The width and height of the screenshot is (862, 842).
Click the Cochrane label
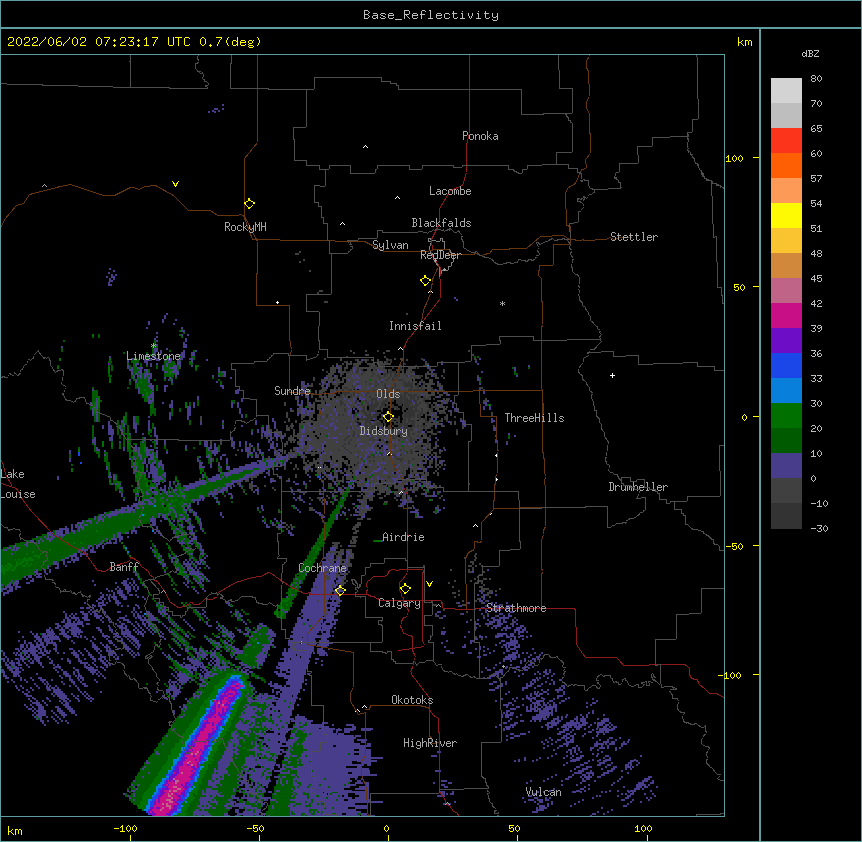coord(323,568)
